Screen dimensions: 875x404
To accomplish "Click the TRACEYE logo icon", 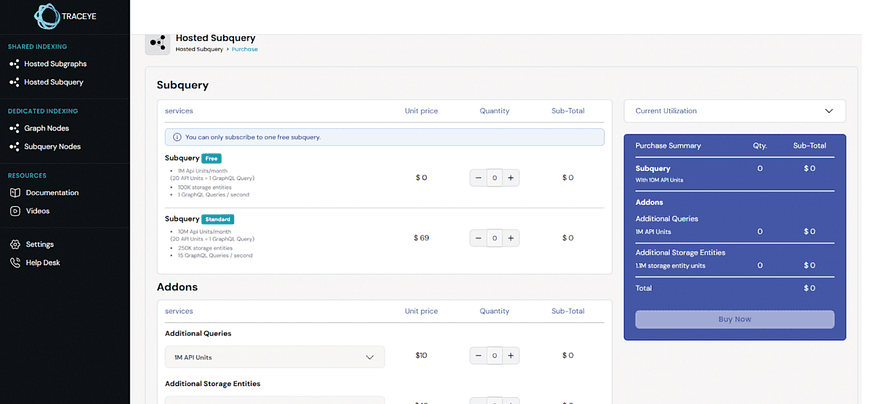I will click(x=47, y=16).
